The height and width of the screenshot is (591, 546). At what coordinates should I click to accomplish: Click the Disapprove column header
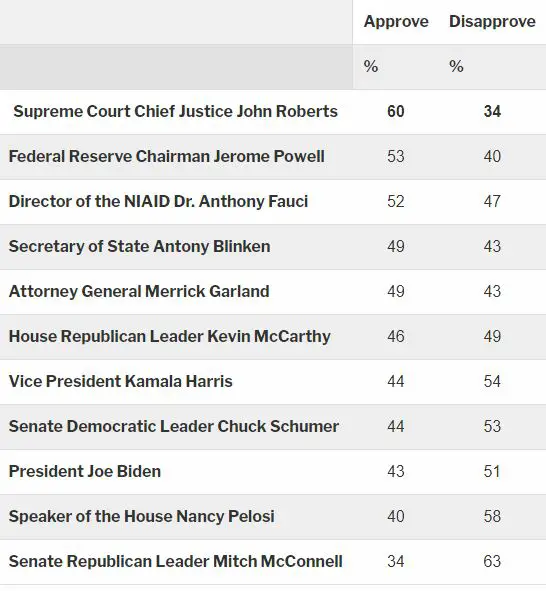click(492, 21)
